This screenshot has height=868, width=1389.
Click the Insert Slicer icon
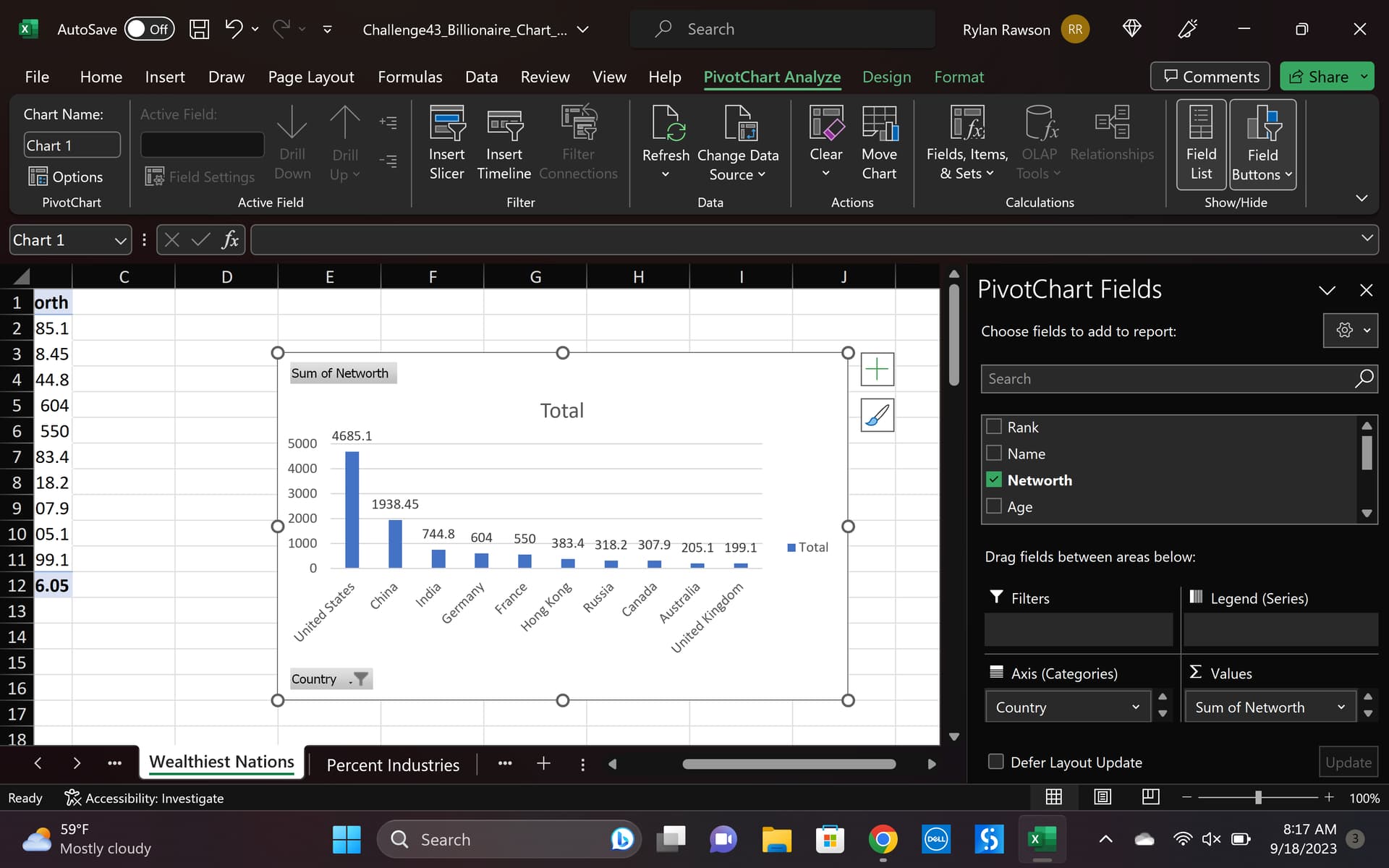point(446,123)
